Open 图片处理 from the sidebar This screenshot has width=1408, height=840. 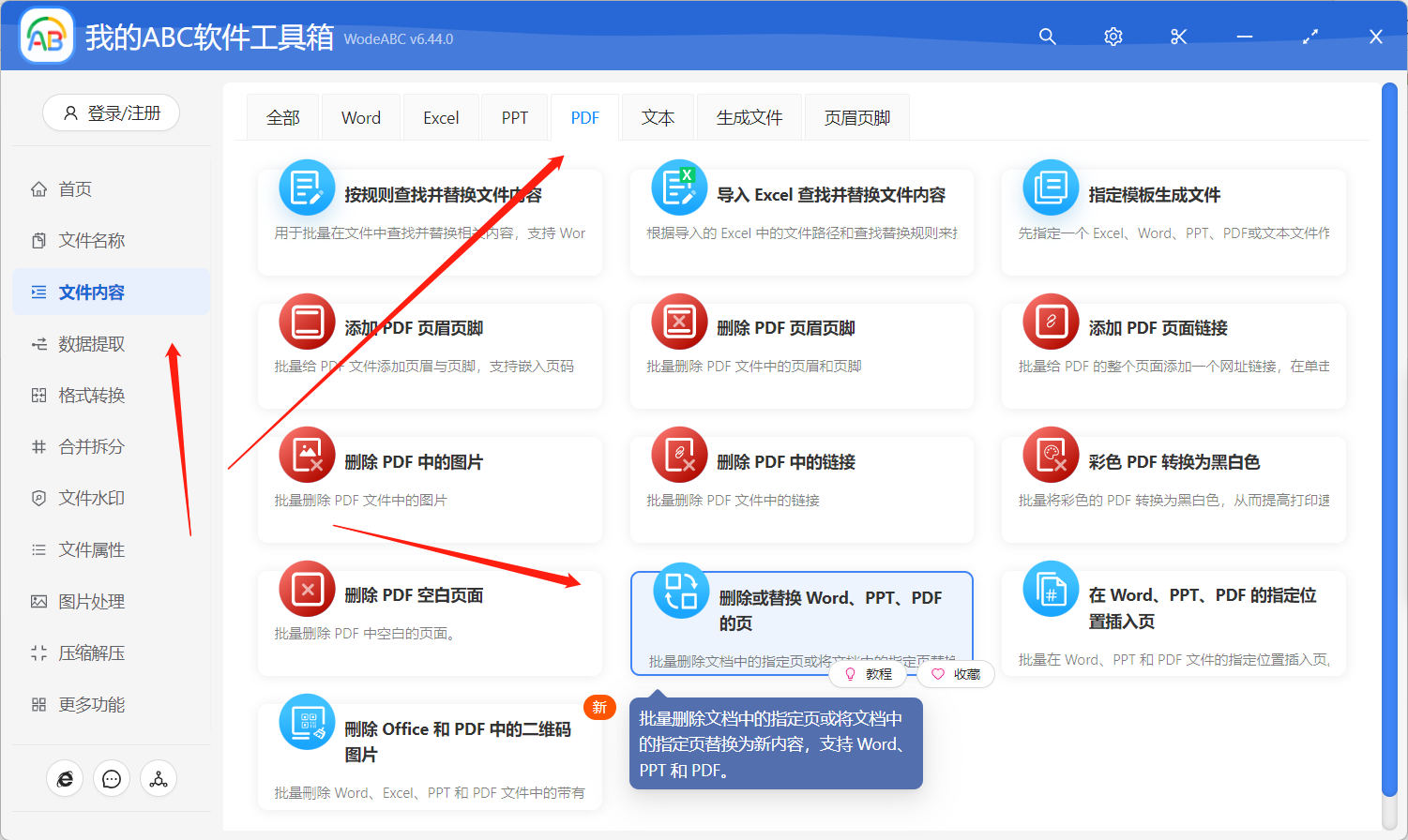coord(77,601)
